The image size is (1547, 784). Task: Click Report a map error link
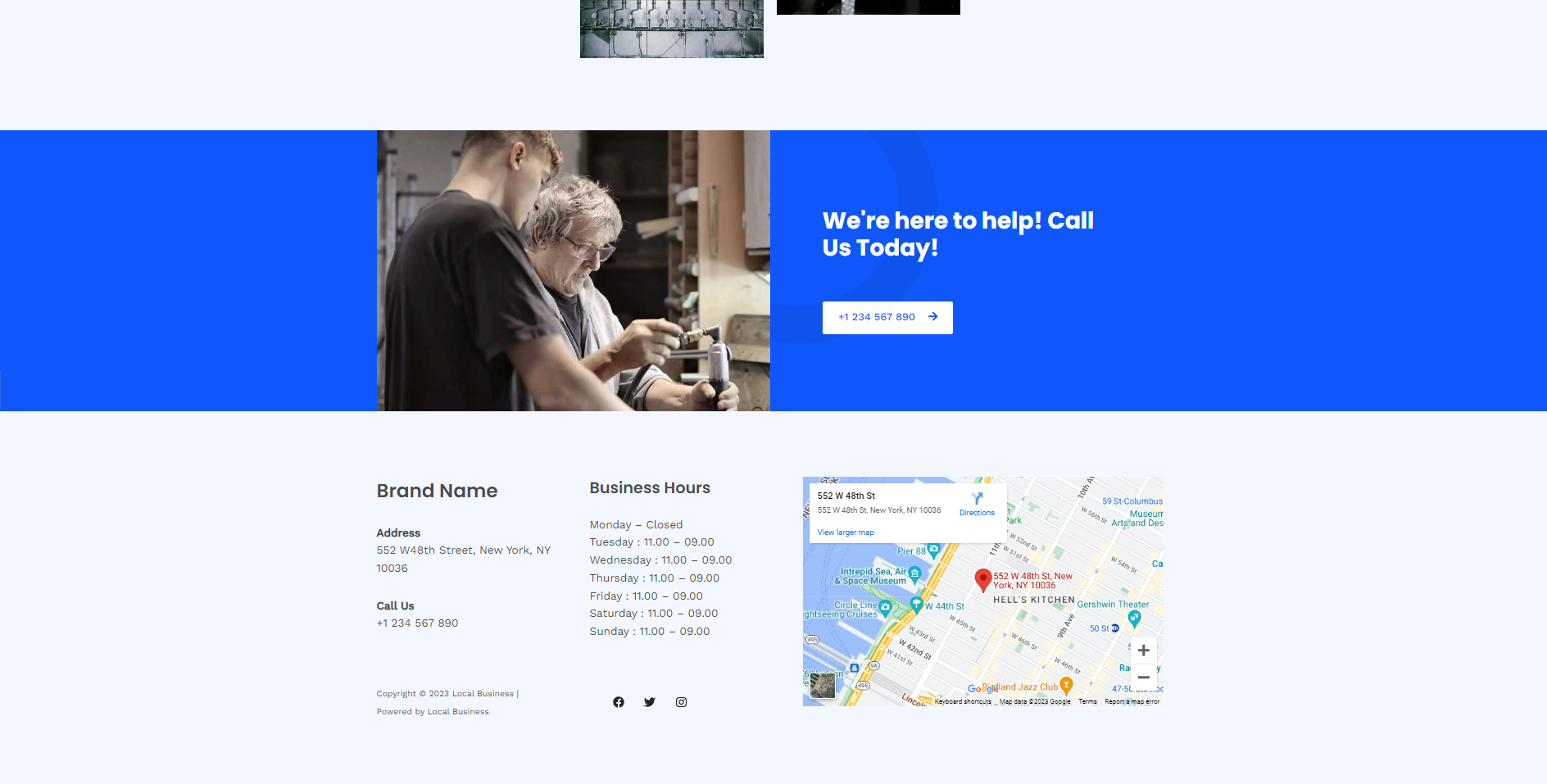click(1132, 702)
